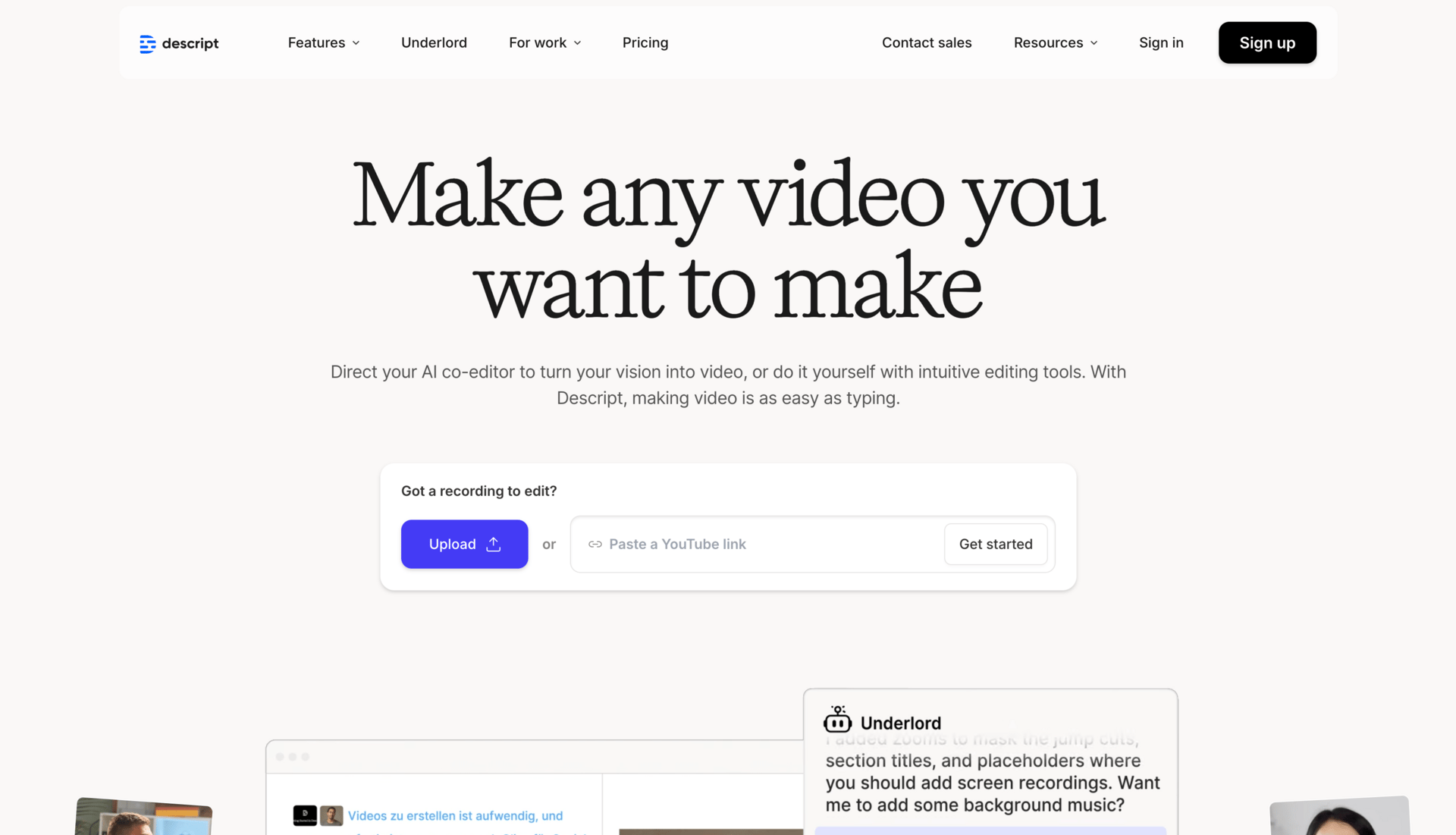Viewport: 1456px width, 835px height.
Task: Open the Resources menu
Action: coord(1056,42)
